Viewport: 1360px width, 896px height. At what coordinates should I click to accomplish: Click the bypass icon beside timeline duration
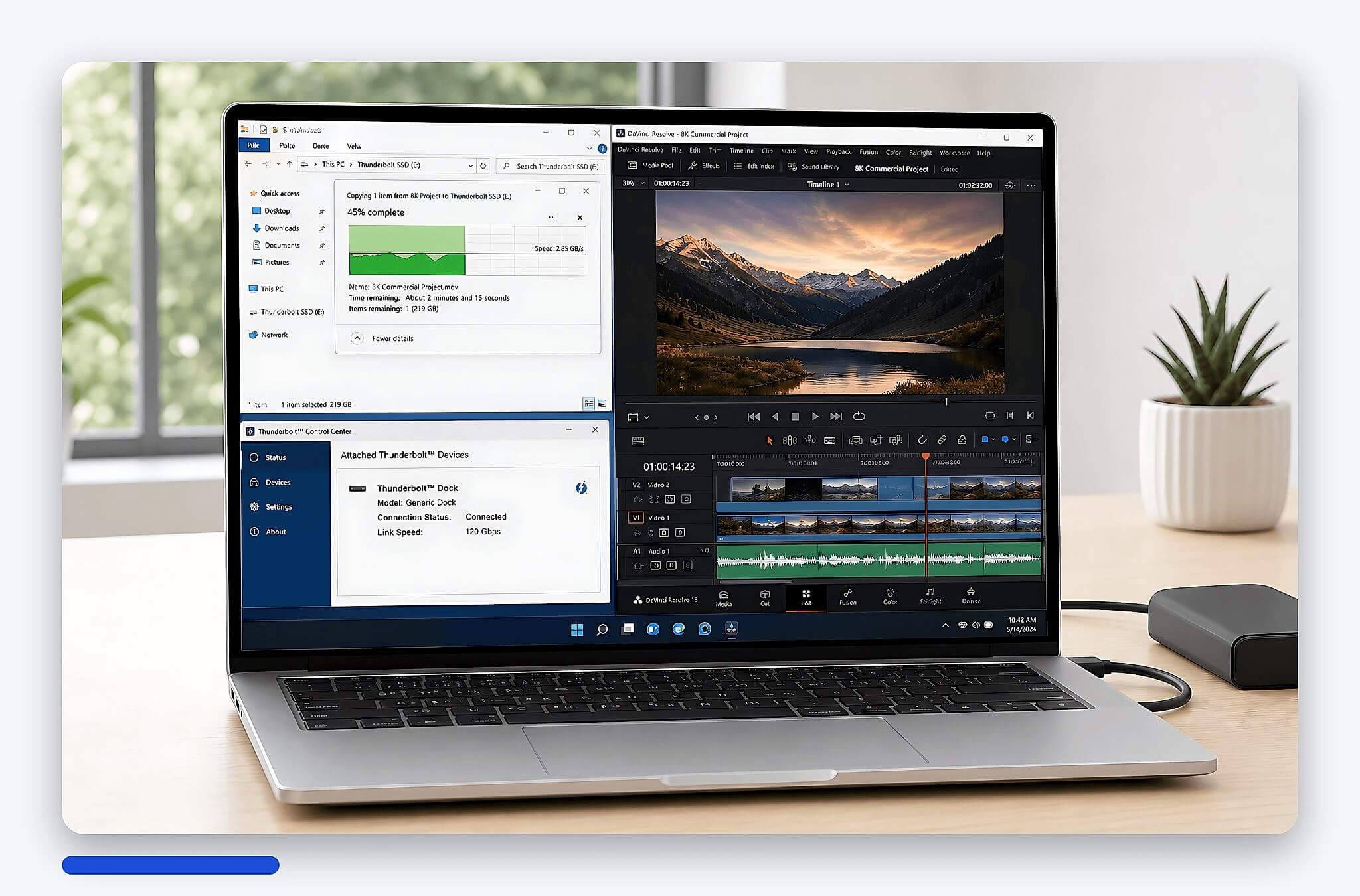coord(1009,185)
